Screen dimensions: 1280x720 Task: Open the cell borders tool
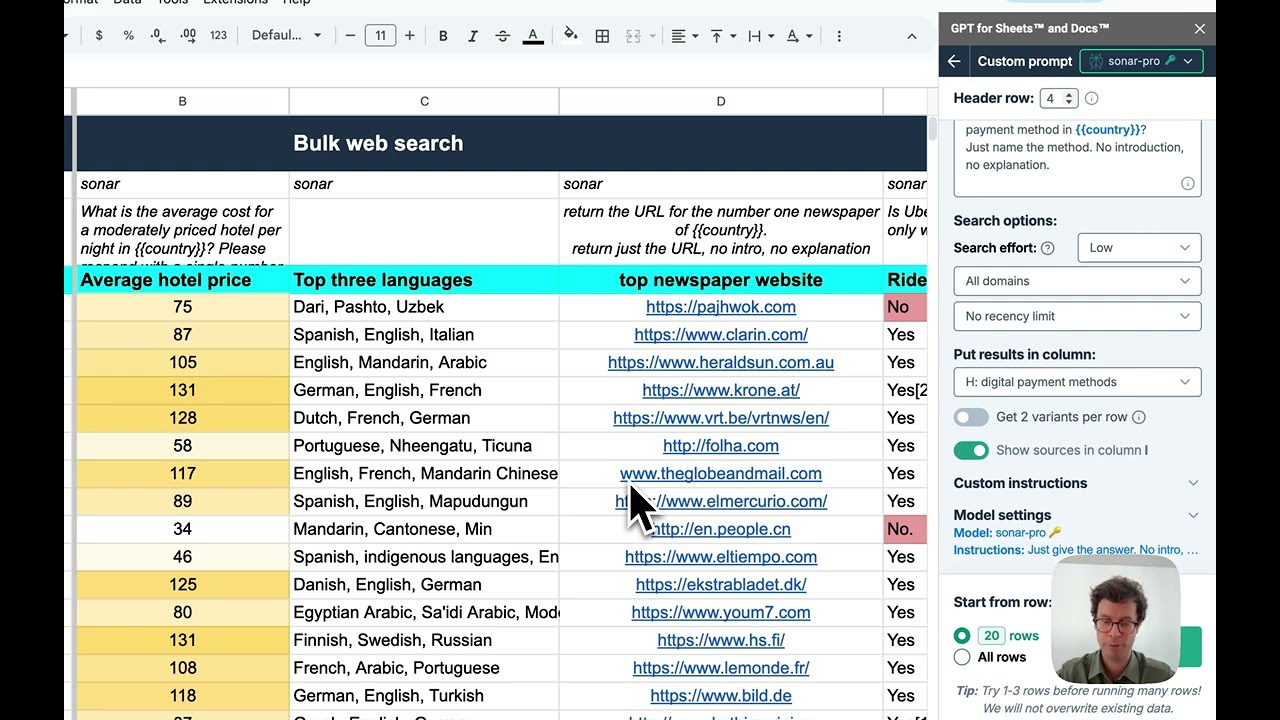(602, 36)
